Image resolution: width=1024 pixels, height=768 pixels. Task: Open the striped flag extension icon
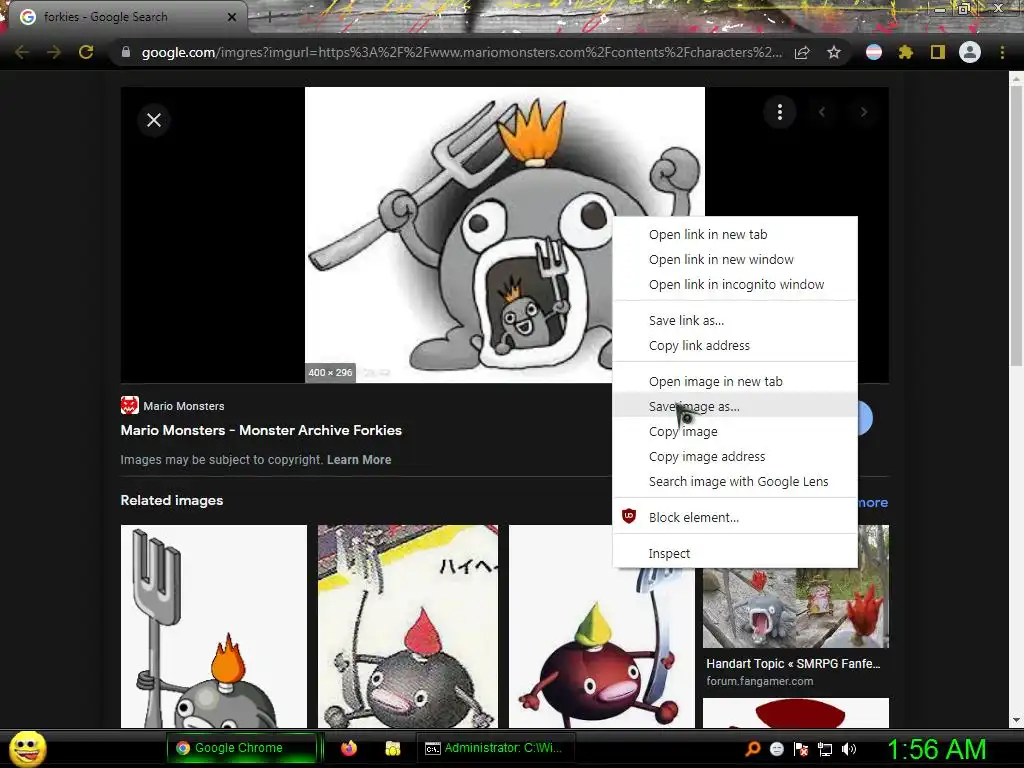874,52
